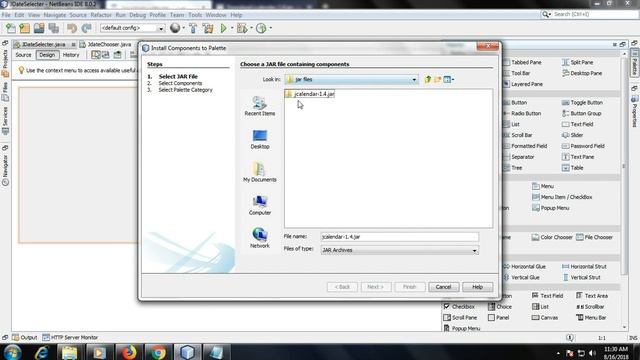
Task: Open the File menu
Action: point(6,15)
